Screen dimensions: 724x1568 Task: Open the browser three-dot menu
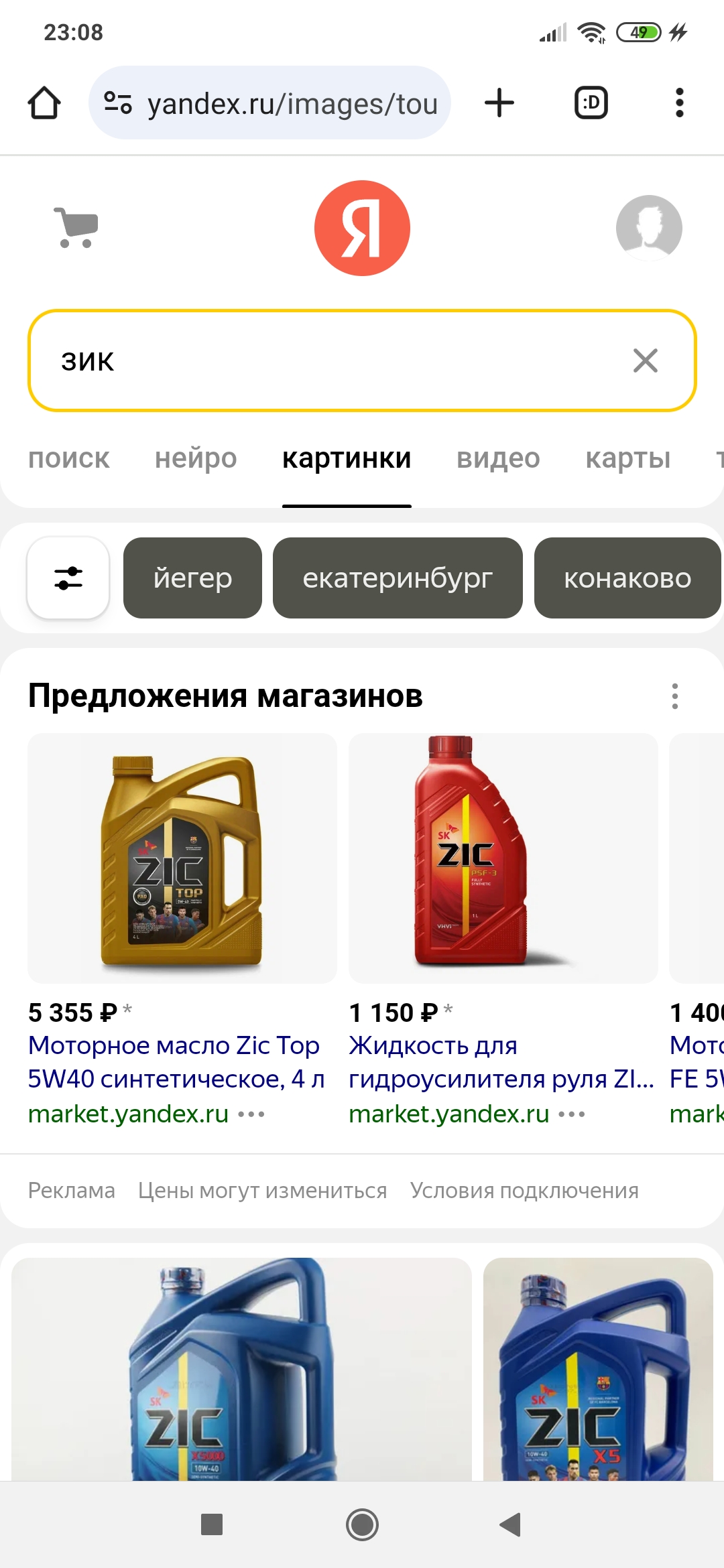tap(680, 103)
